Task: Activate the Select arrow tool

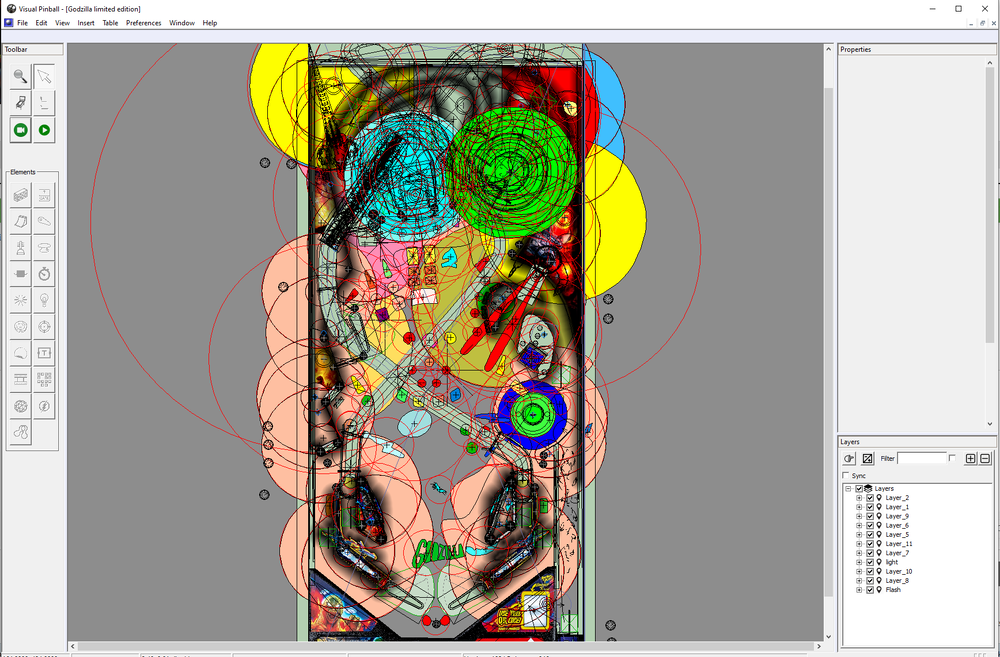Action: [x=44, y=77]
